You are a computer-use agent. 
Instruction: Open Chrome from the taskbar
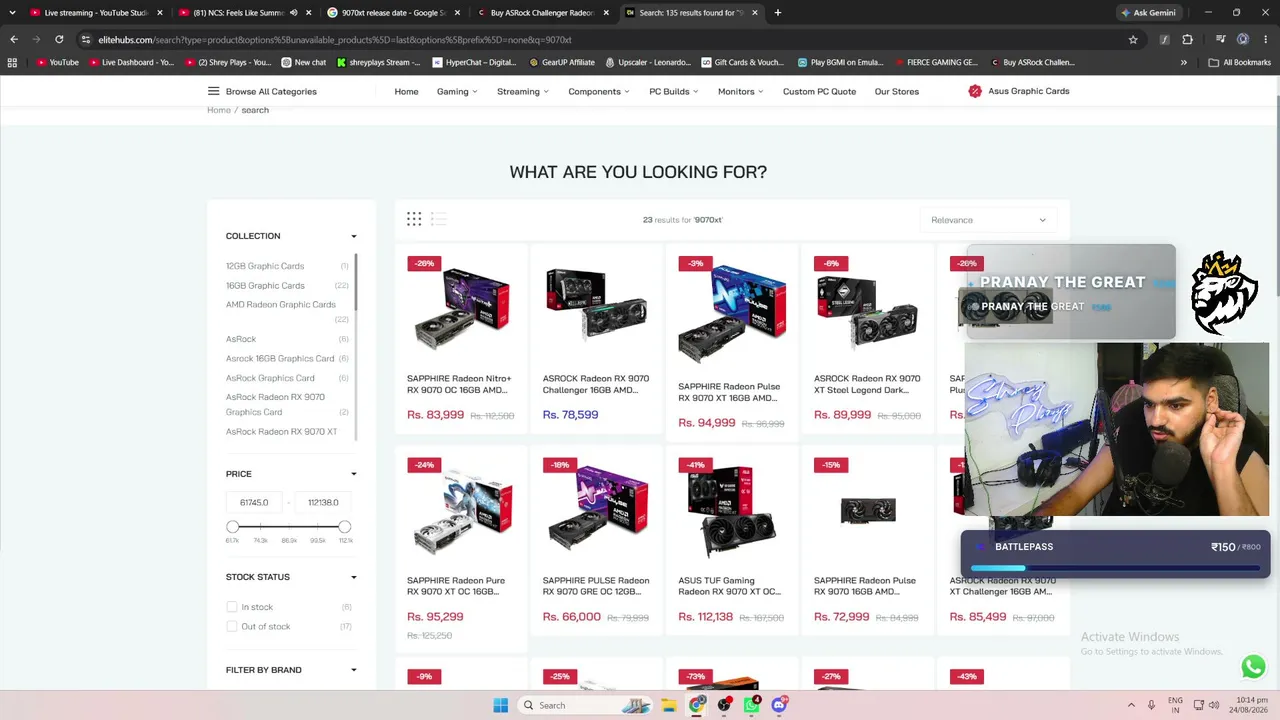click(697, 705)
